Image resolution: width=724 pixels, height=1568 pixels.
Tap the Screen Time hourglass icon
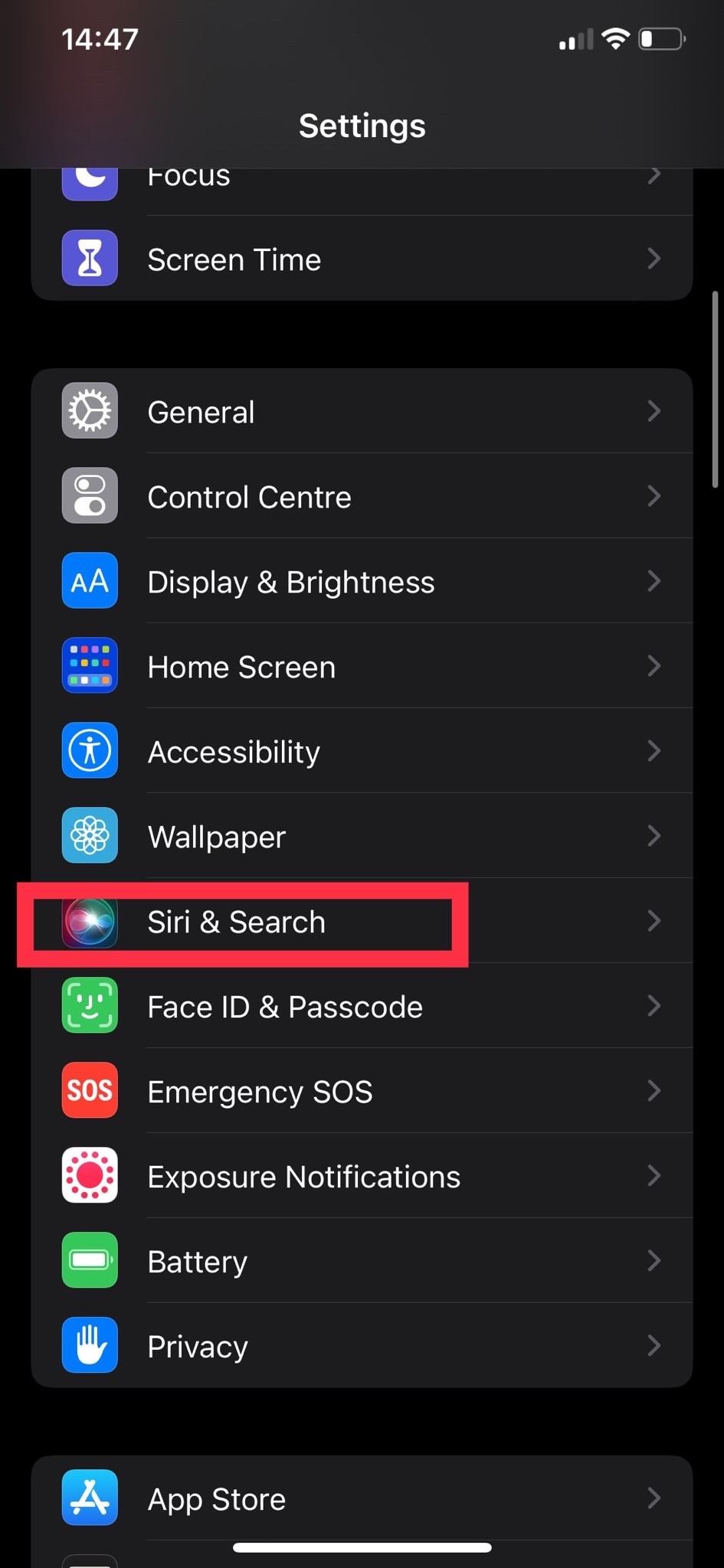click(90, 258)
